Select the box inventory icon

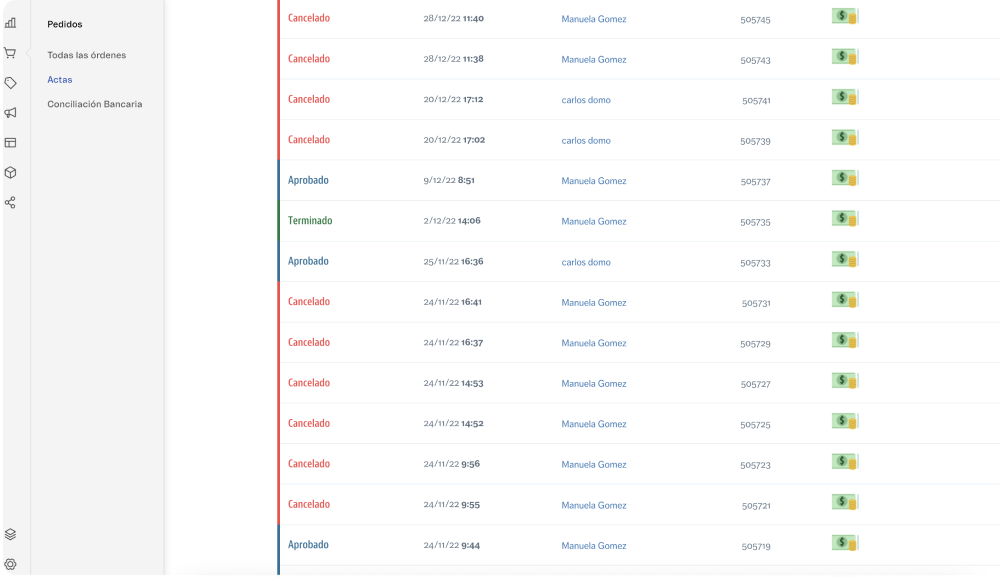[10, 172]
